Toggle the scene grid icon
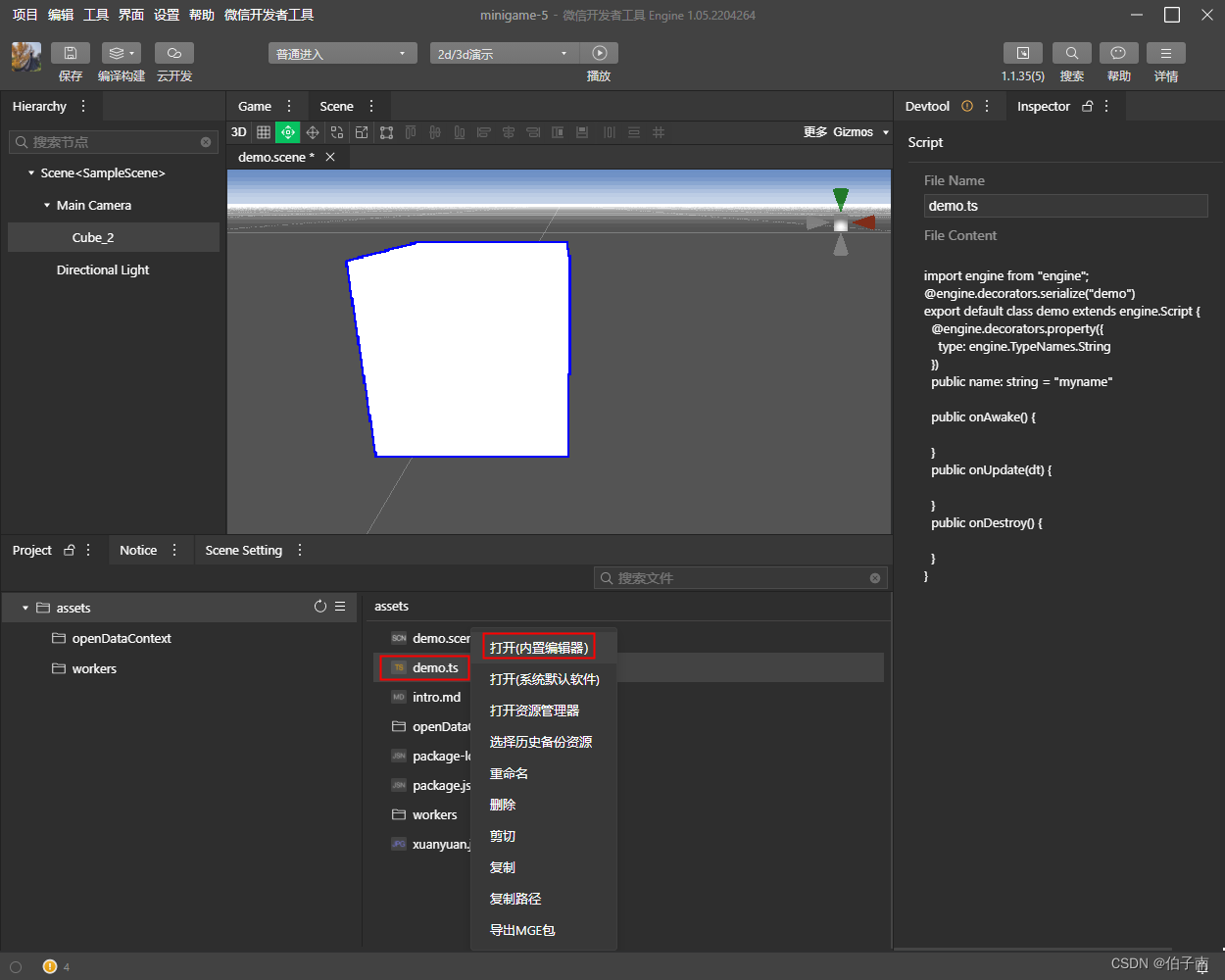This screenshot has width=1225, height=980. click(264, 132)
